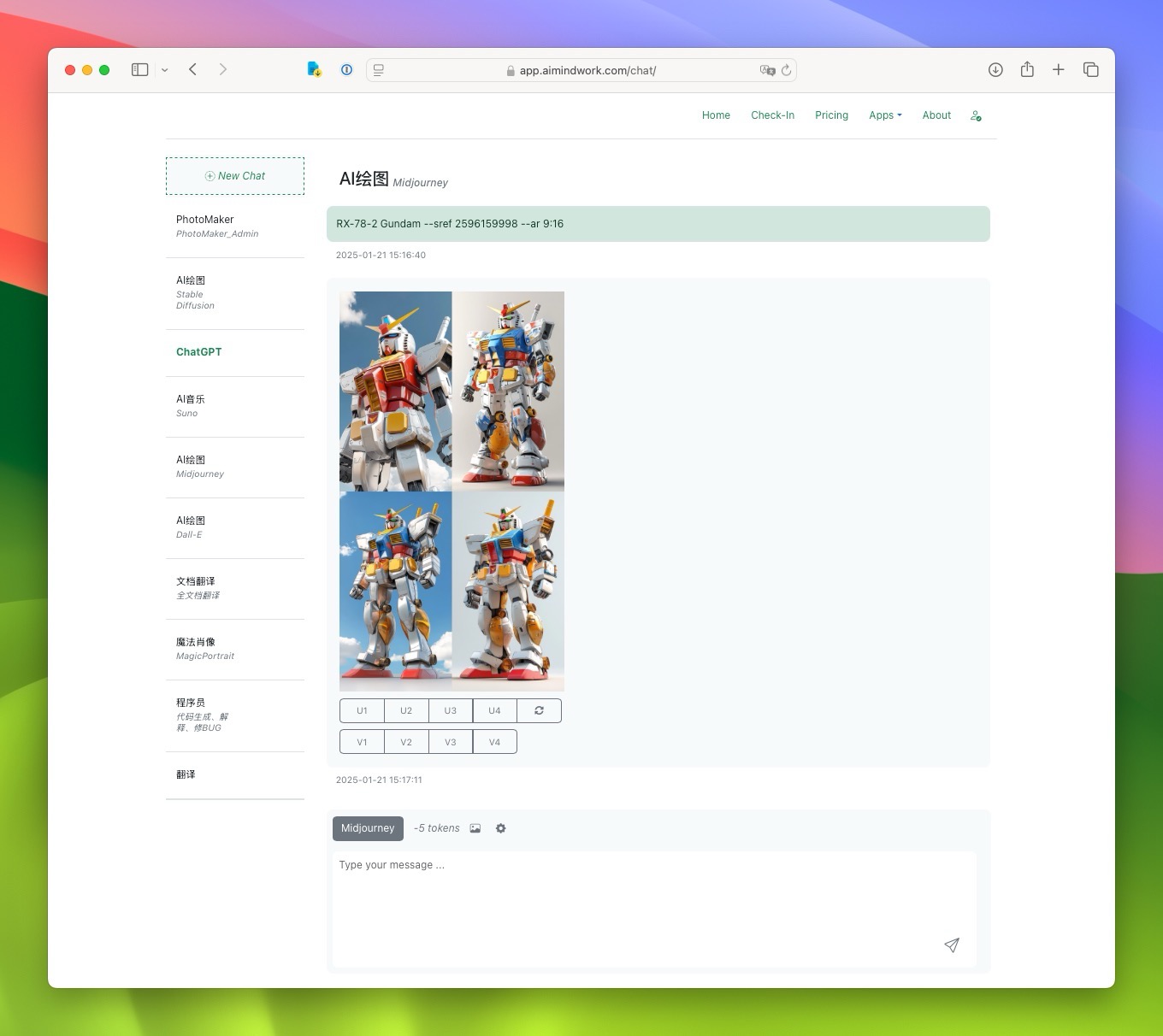
Task: Regenerate images with the refresh icon button
Action: pyautogui.click(x=539, y=710)
